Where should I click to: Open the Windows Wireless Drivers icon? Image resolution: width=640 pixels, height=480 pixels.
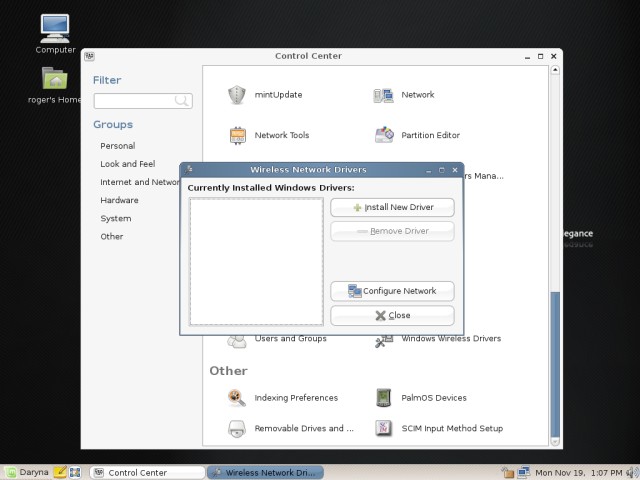(x=384, y=340)
